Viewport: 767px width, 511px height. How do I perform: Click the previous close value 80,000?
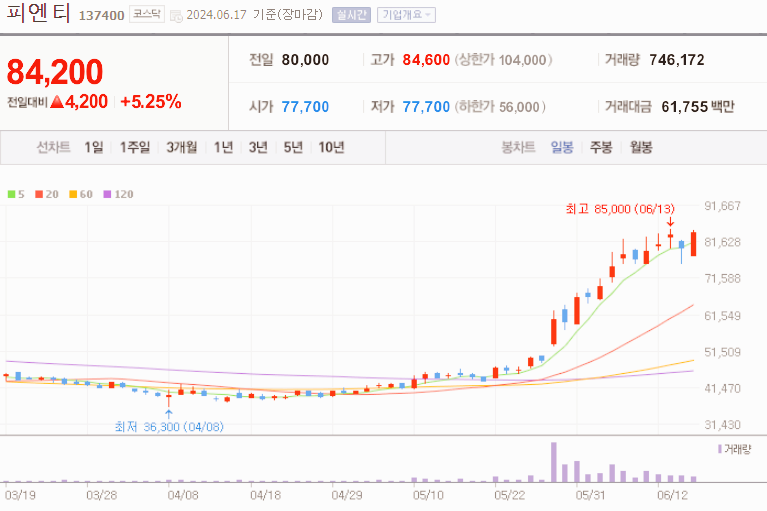click(305, 60)
